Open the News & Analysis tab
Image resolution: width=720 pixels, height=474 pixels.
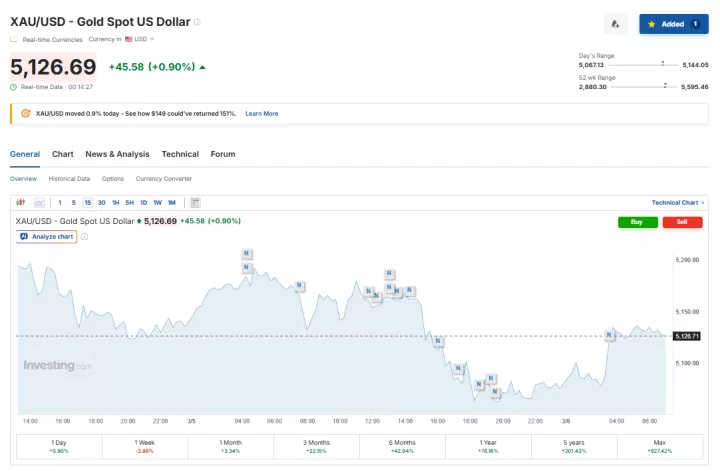(117, 154)
